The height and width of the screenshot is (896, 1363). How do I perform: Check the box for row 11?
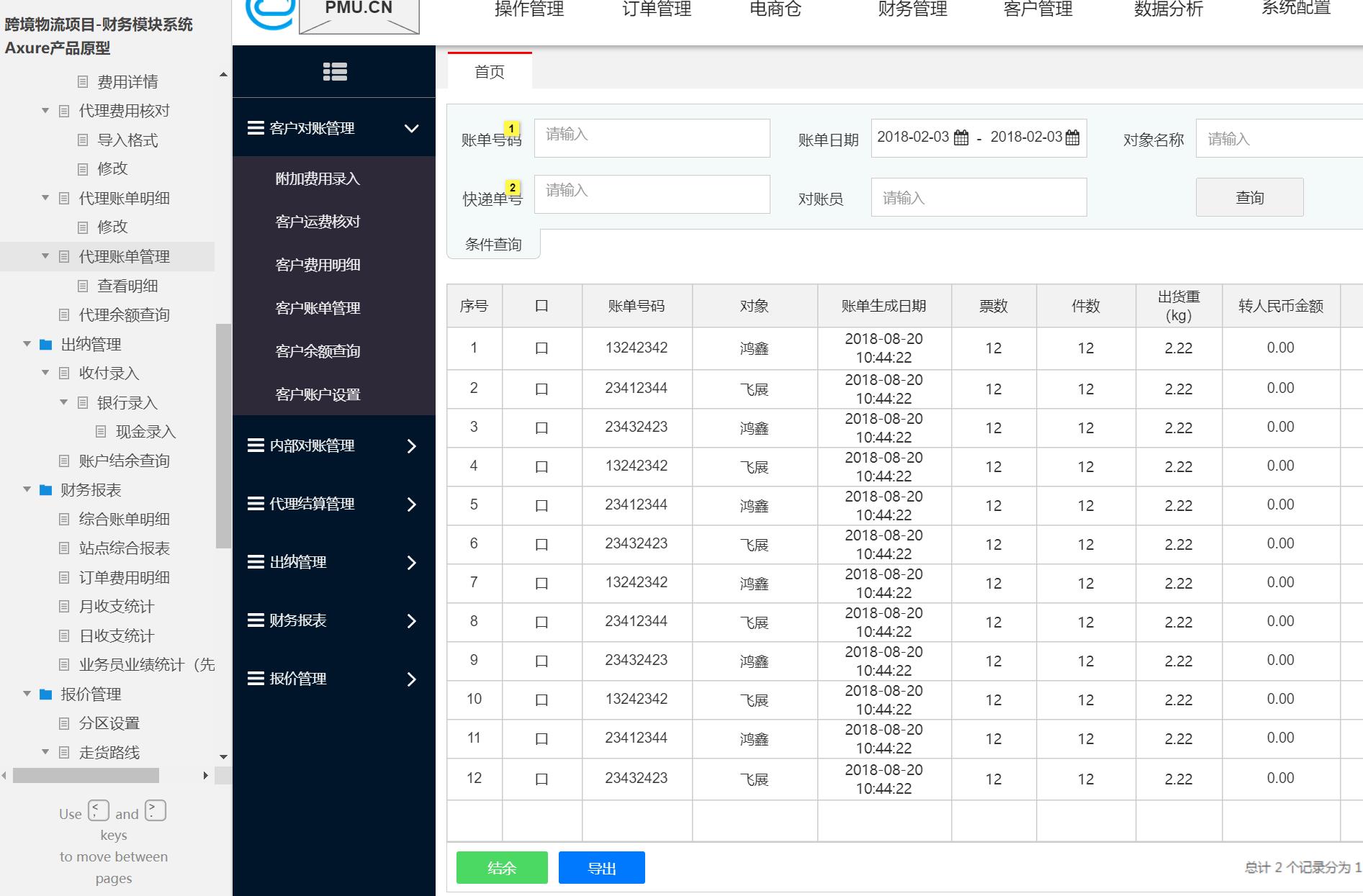tap(542, 739)
